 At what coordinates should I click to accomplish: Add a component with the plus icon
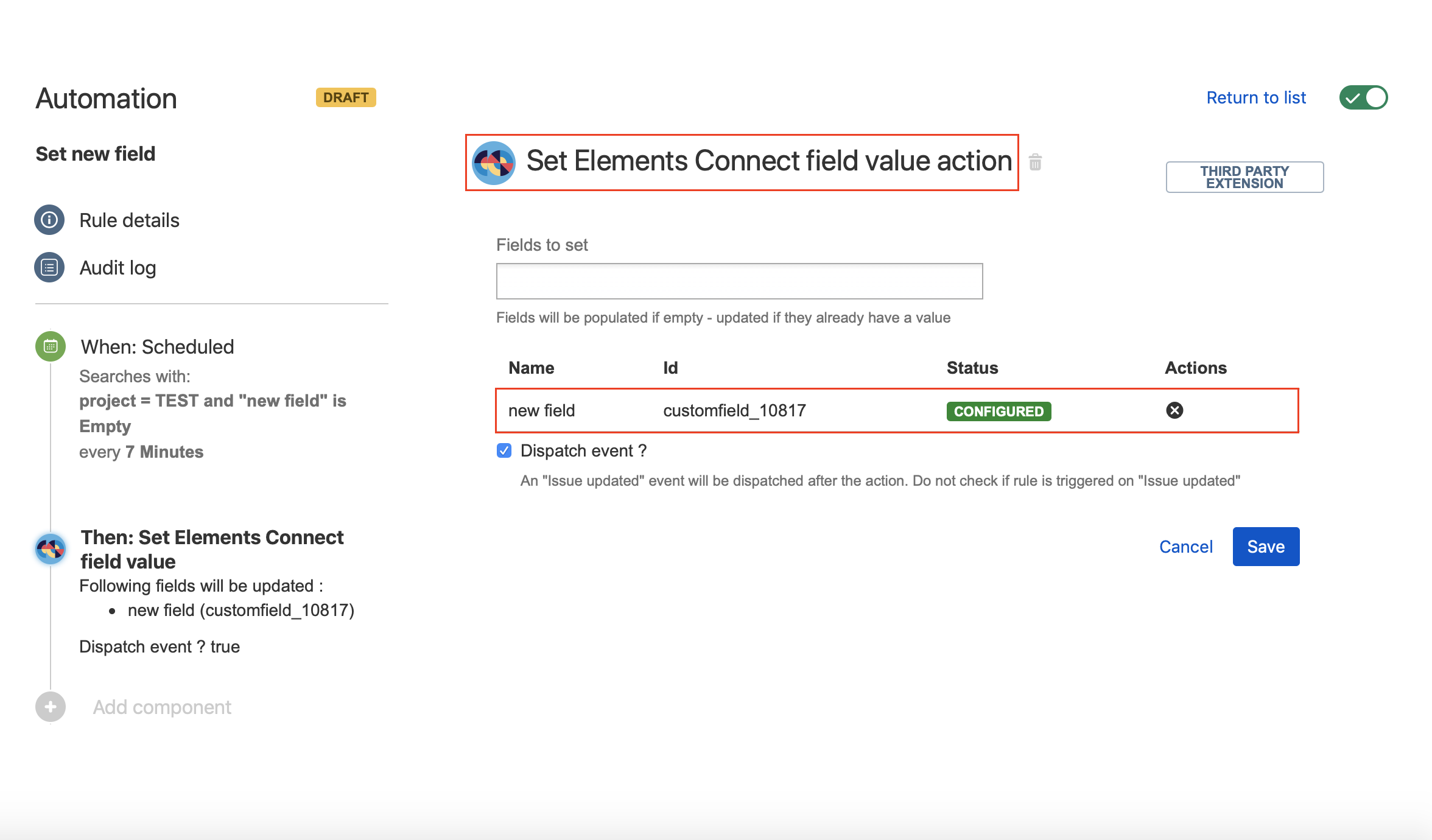[x=49, y=706]
